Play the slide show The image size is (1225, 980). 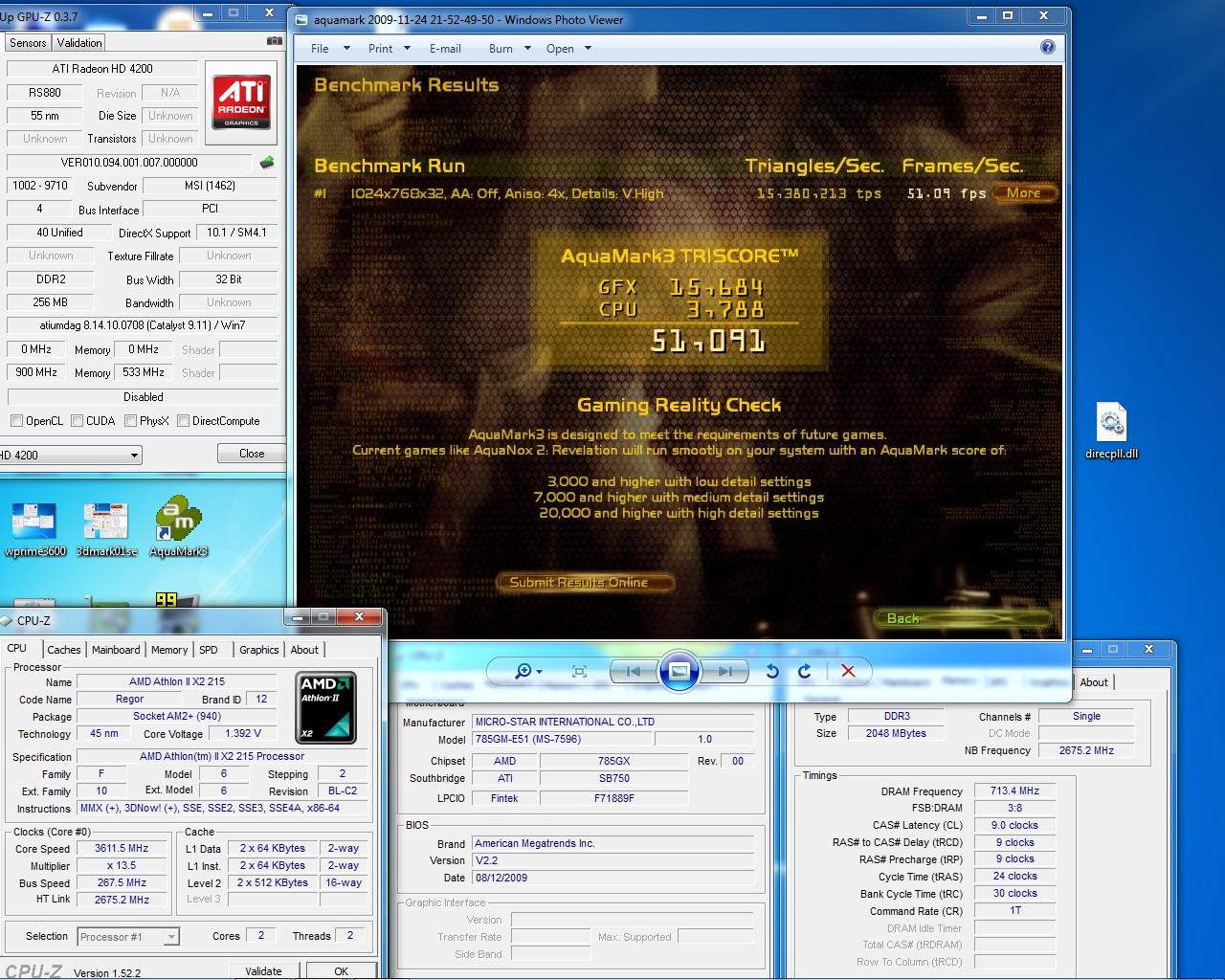coord(679,671)
